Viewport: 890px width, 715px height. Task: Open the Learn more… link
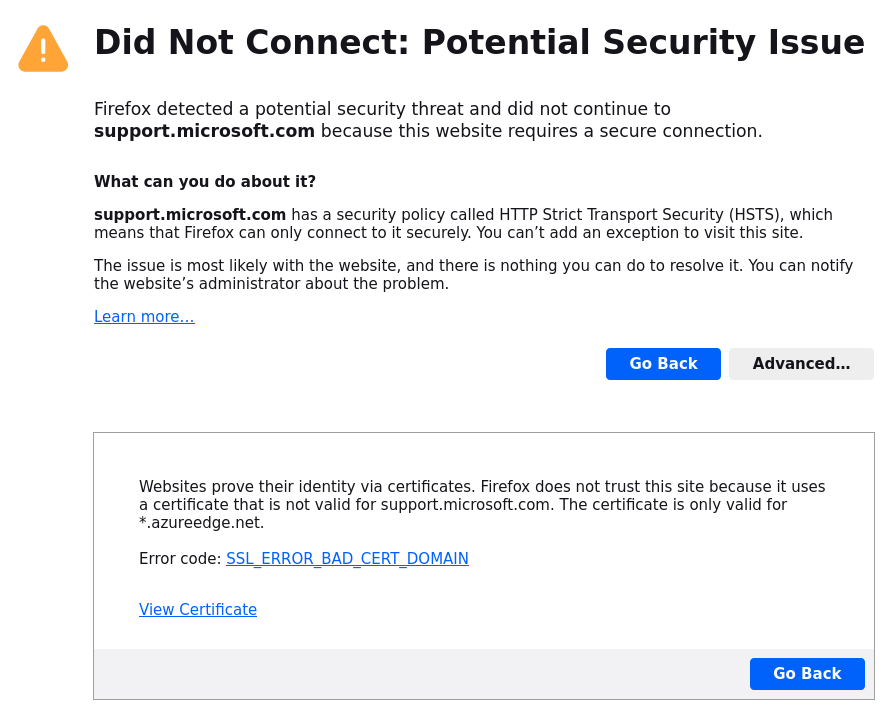pos(144,317)
